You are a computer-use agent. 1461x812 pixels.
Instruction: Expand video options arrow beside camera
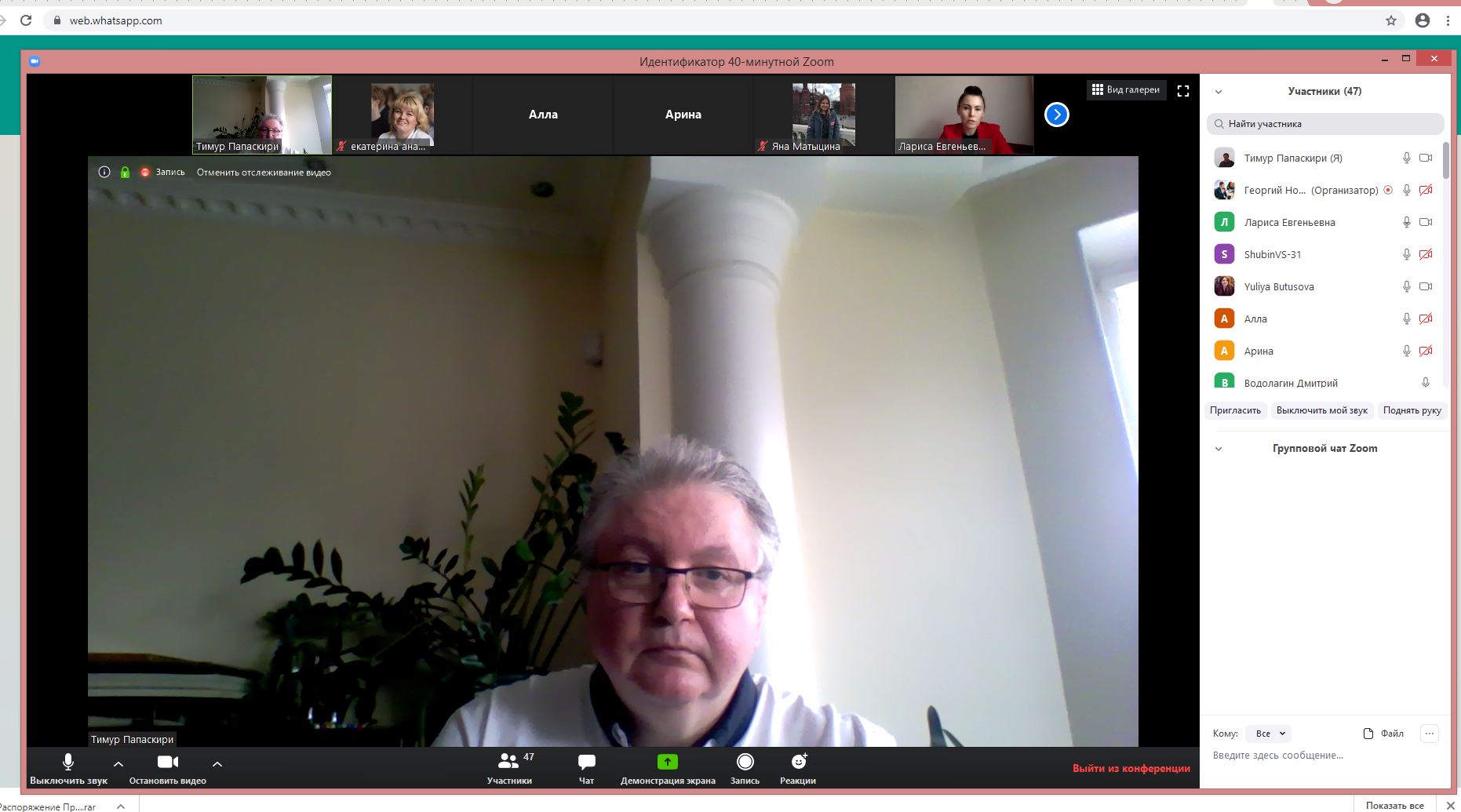pos(217,763)
